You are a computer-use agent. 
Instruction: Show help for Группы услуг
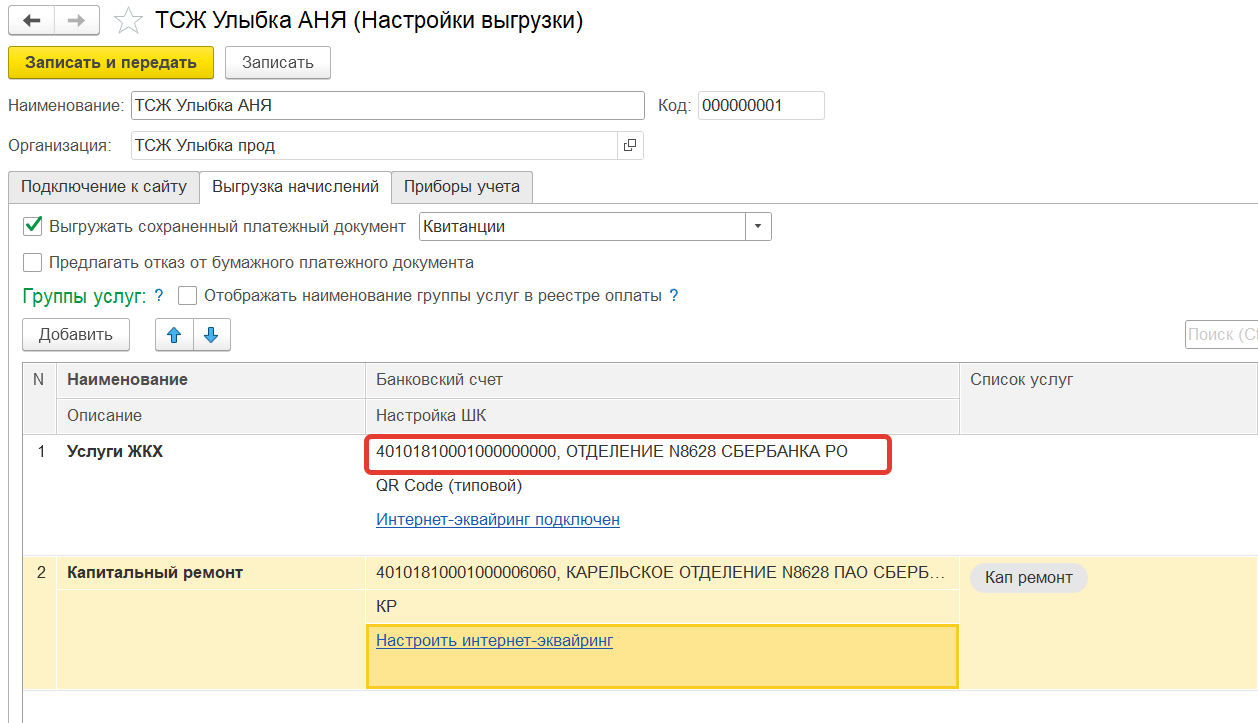tap(159, 296)
